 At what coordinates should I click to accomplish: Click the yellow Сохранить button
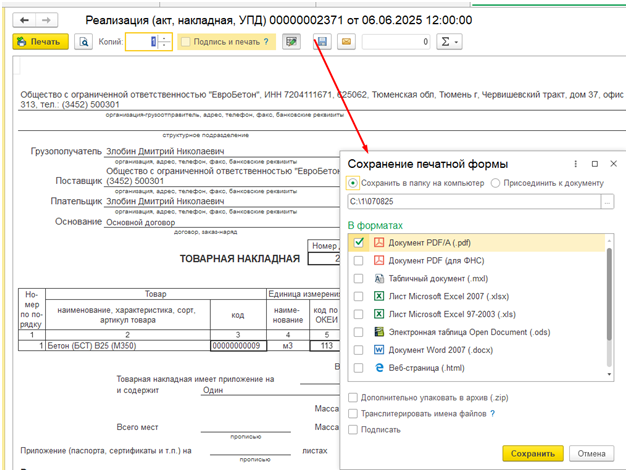tap(533, 454)
